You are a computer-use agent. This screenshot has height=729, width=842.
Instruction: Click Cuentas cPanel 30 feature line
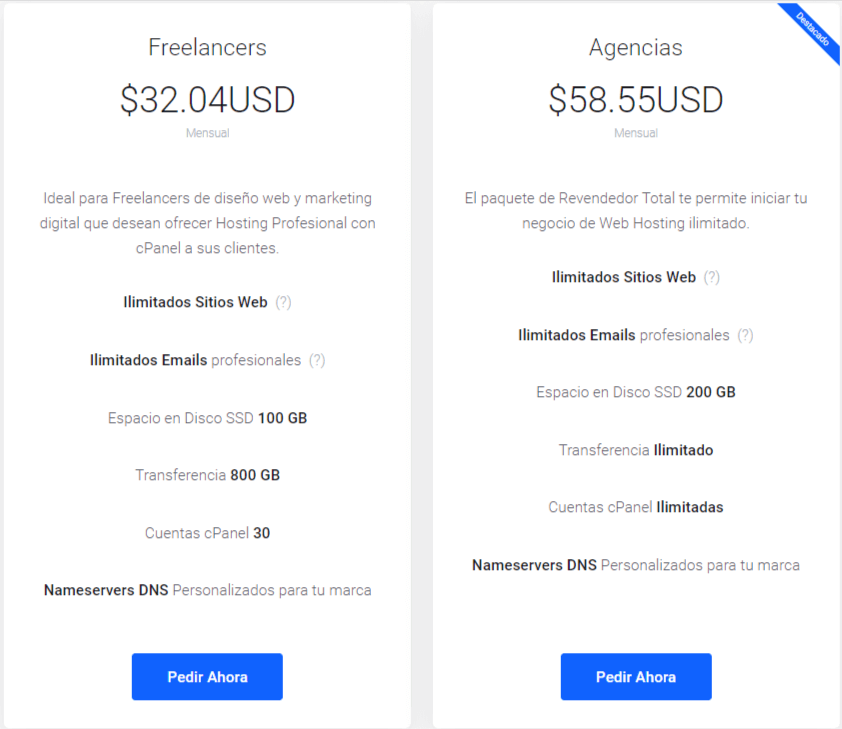tap(207, 533)
